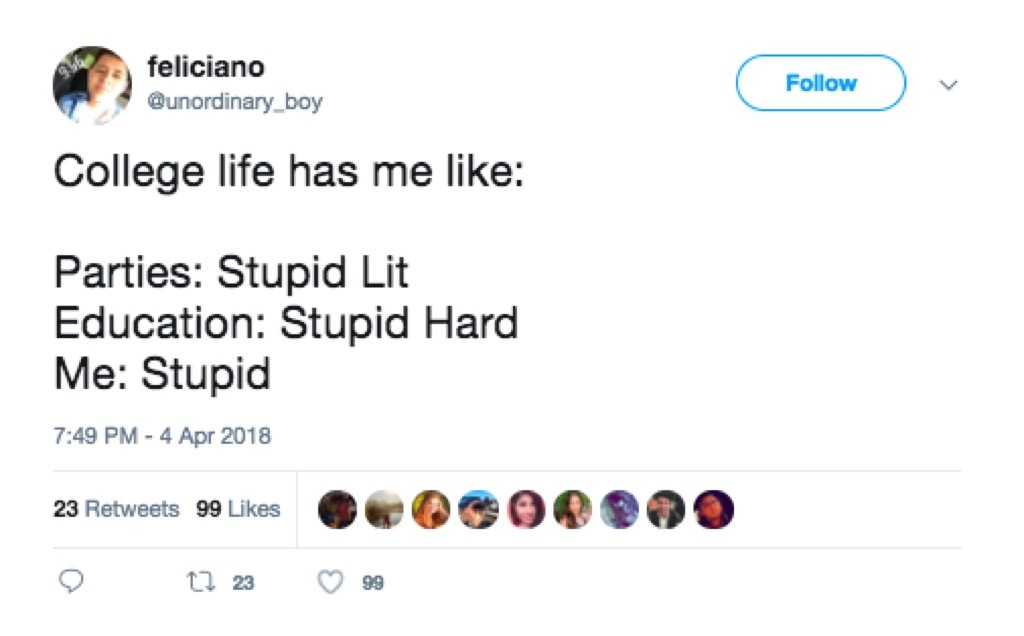
Task: Click the liker avatar with blue sky
Action: tap(478, 509)
